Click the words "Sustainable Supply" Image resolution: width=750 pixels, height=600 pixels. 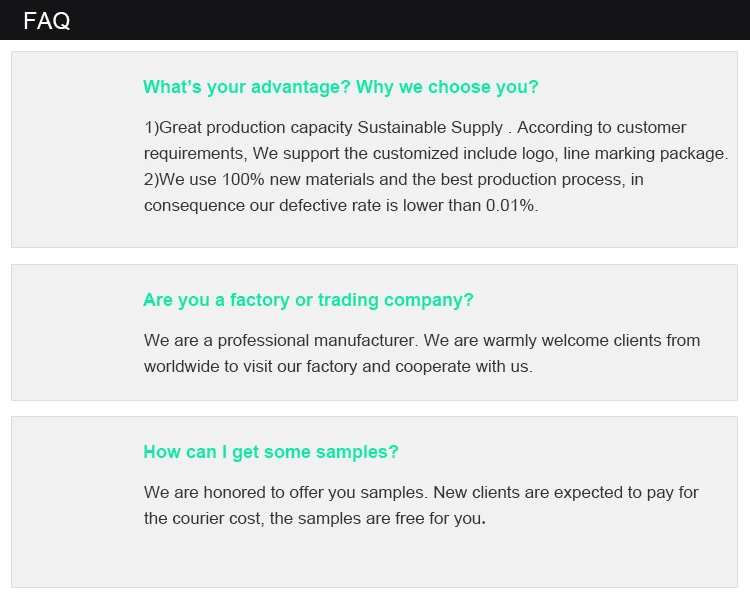tap(431, 128)
